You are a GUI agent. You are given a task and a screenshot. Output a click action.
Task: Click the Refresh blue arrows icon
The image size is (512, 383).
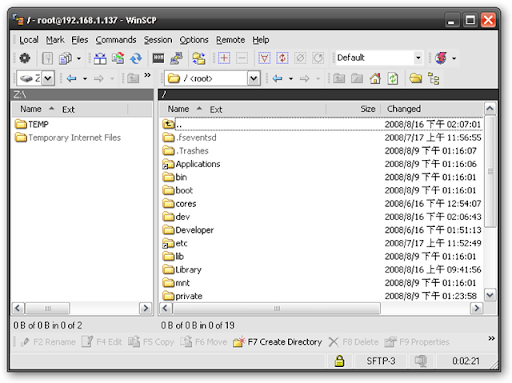(x=136, y=58)
